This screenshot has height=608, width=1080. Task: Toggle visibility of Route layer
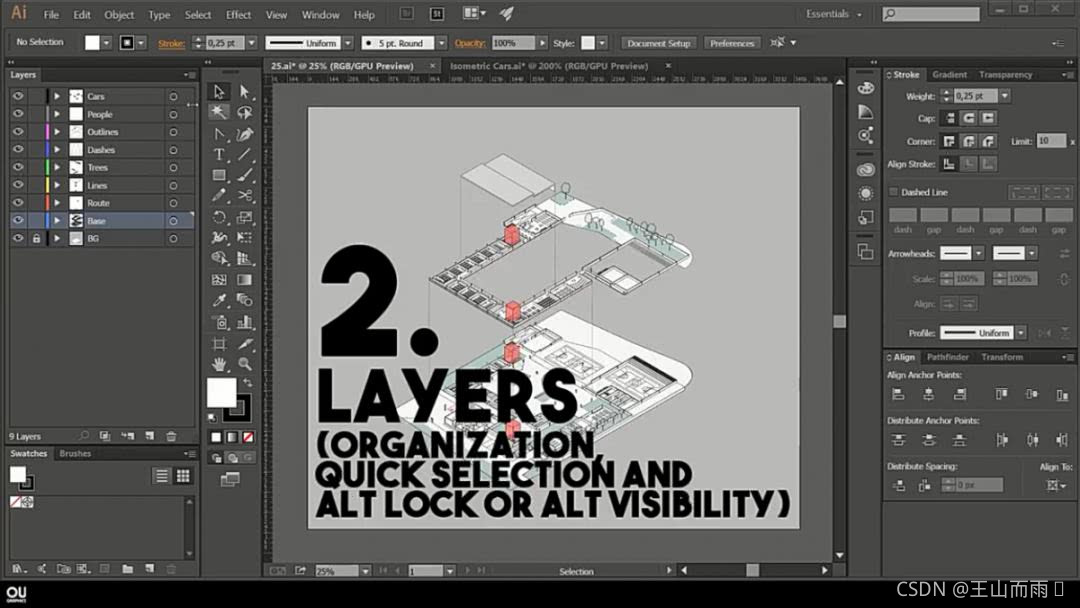point(18,203)
